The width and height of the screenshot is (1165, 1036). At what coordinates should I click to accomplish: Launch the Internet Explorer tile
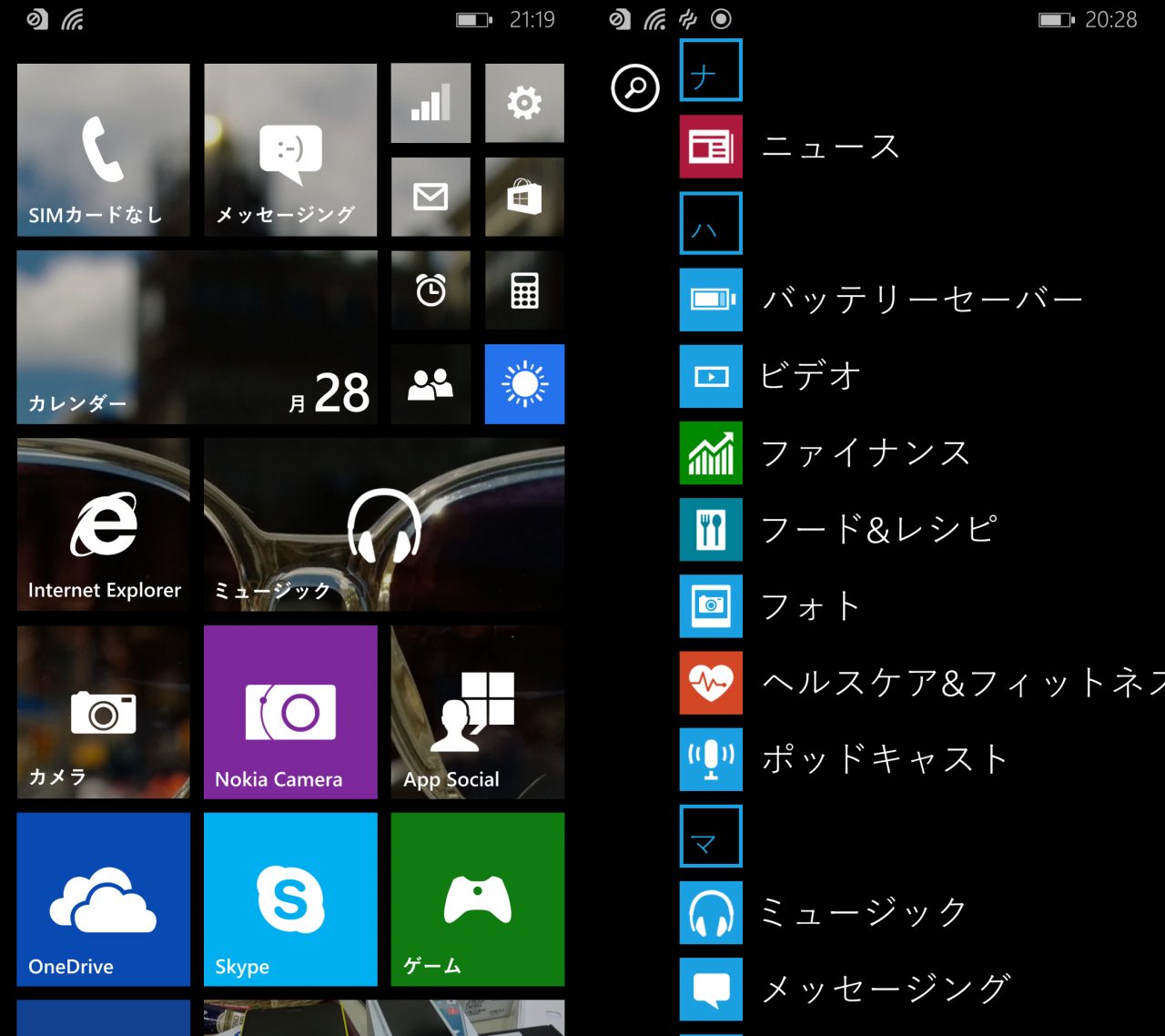(x=103, y=524)
